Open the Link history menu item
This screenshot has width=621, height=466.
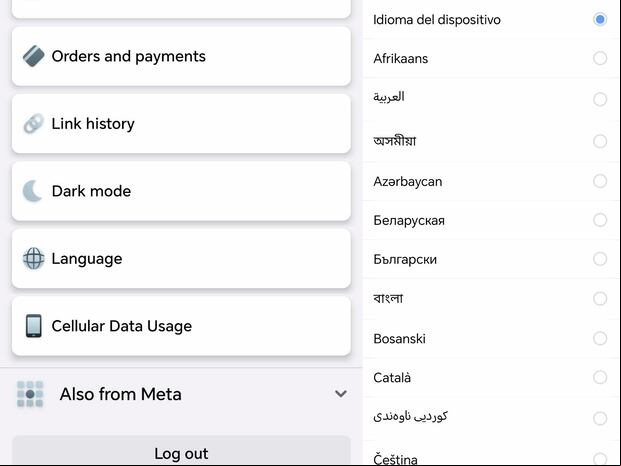181,124
